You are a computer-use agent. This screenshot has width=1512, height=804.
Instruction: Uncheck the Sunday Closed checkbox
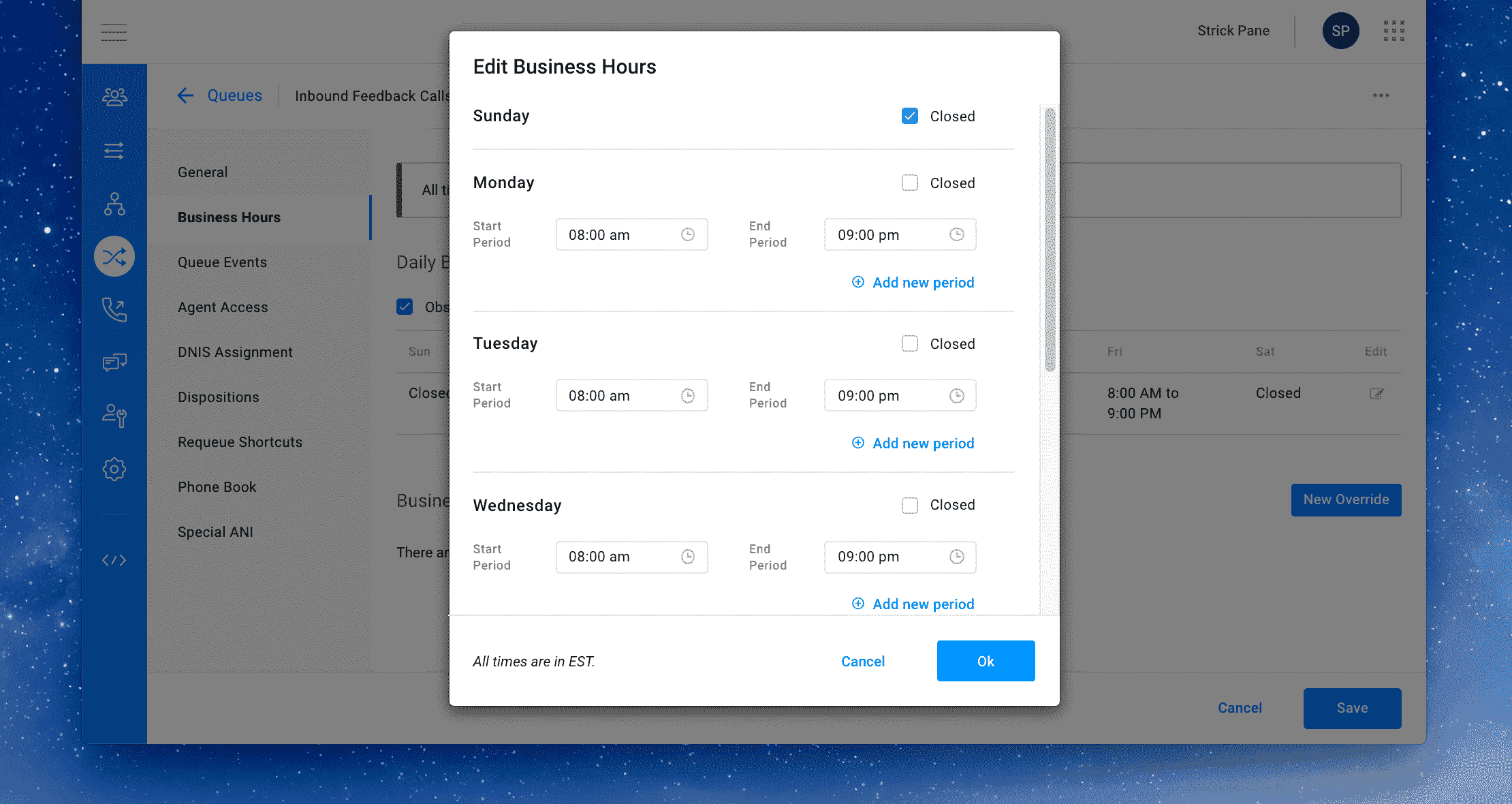coord(910,116)
